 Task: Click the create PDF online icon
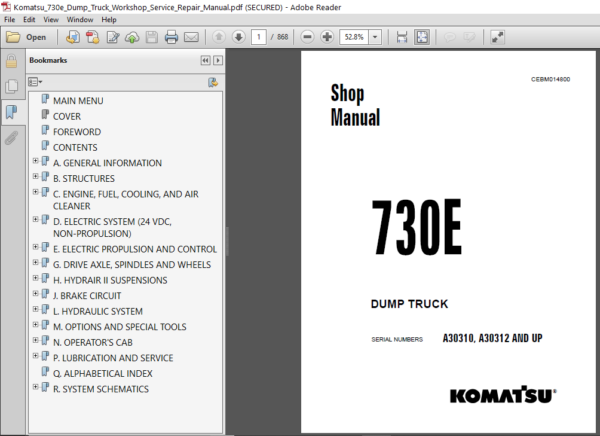click(73, 37)
